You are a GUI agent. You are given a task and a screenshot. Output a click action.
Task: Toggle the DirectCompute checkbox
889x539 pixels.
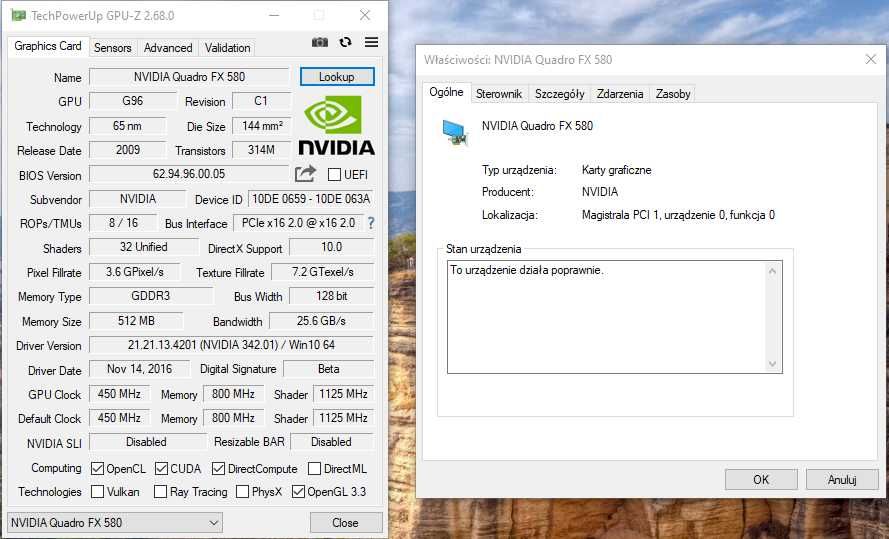pos(218,469)
